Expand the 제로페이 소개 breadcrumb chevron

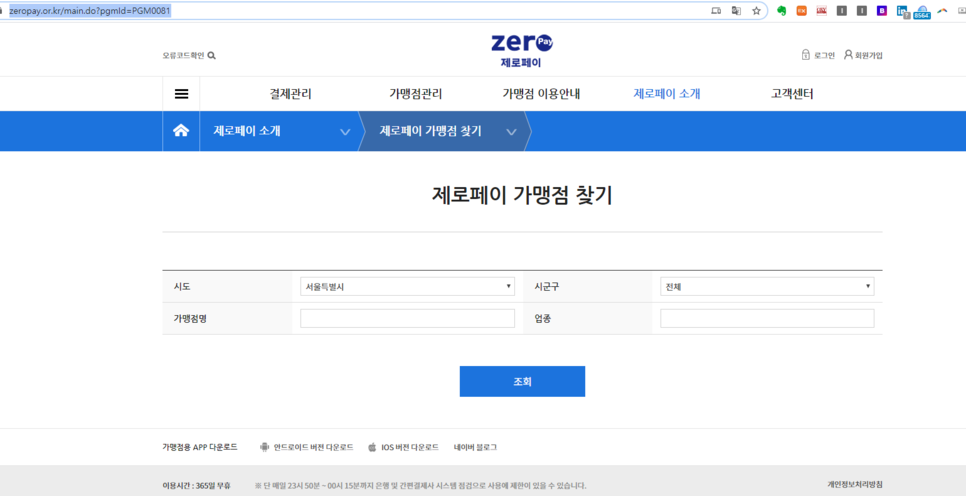(345, 132)
